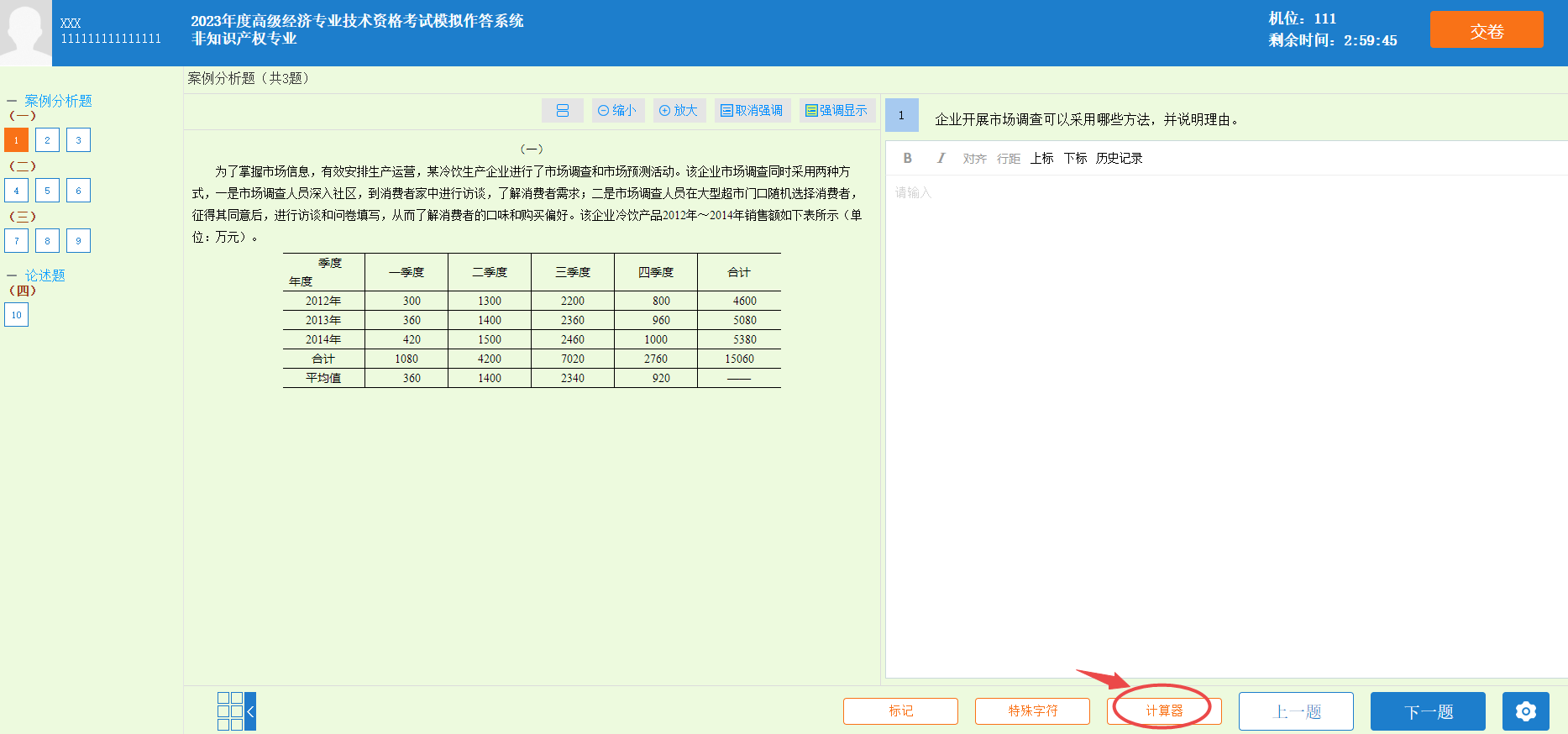Screen dimensions: 1568x734
Task: Apply 上标 superscript formatting
Action: pos(1041,159)
